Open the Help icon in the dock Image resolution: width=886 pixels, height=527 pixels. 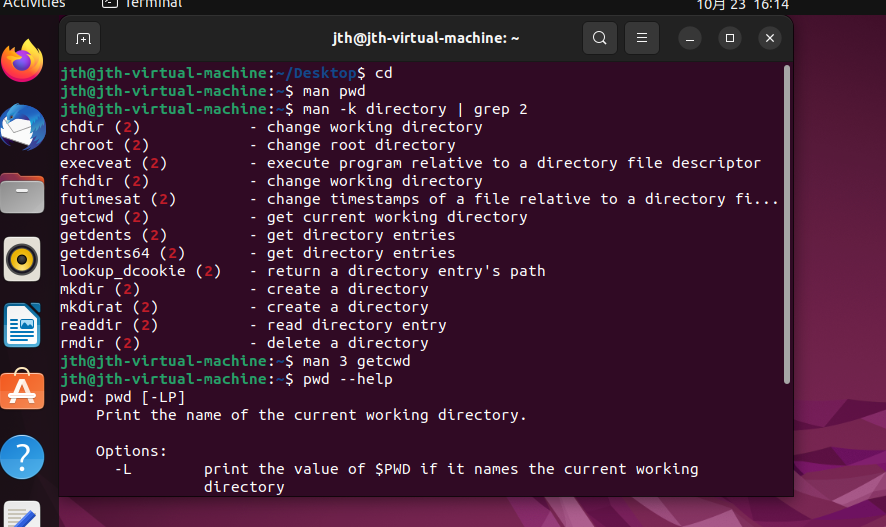pyautogui.click(x=22, y=456)
